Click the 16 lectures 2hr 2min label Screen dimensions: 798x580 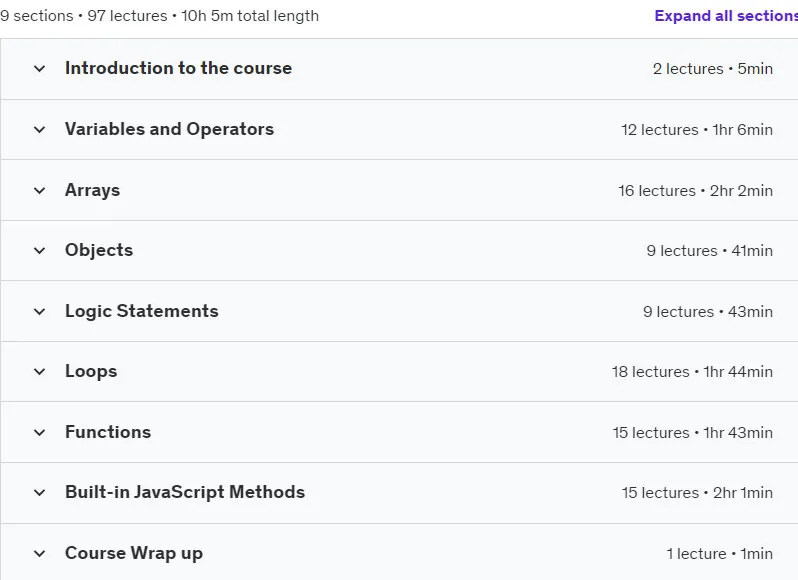tap(695, 191)
